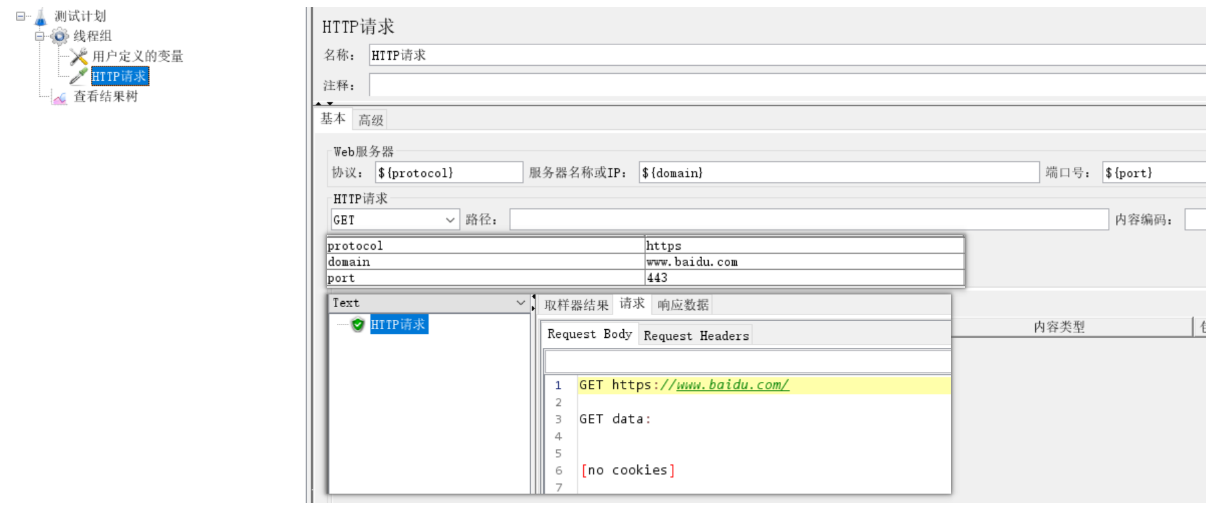Click the port variable name cell
Image resolution: width=1206 pixels, height=506 pixels.
[x=486, y=278]
